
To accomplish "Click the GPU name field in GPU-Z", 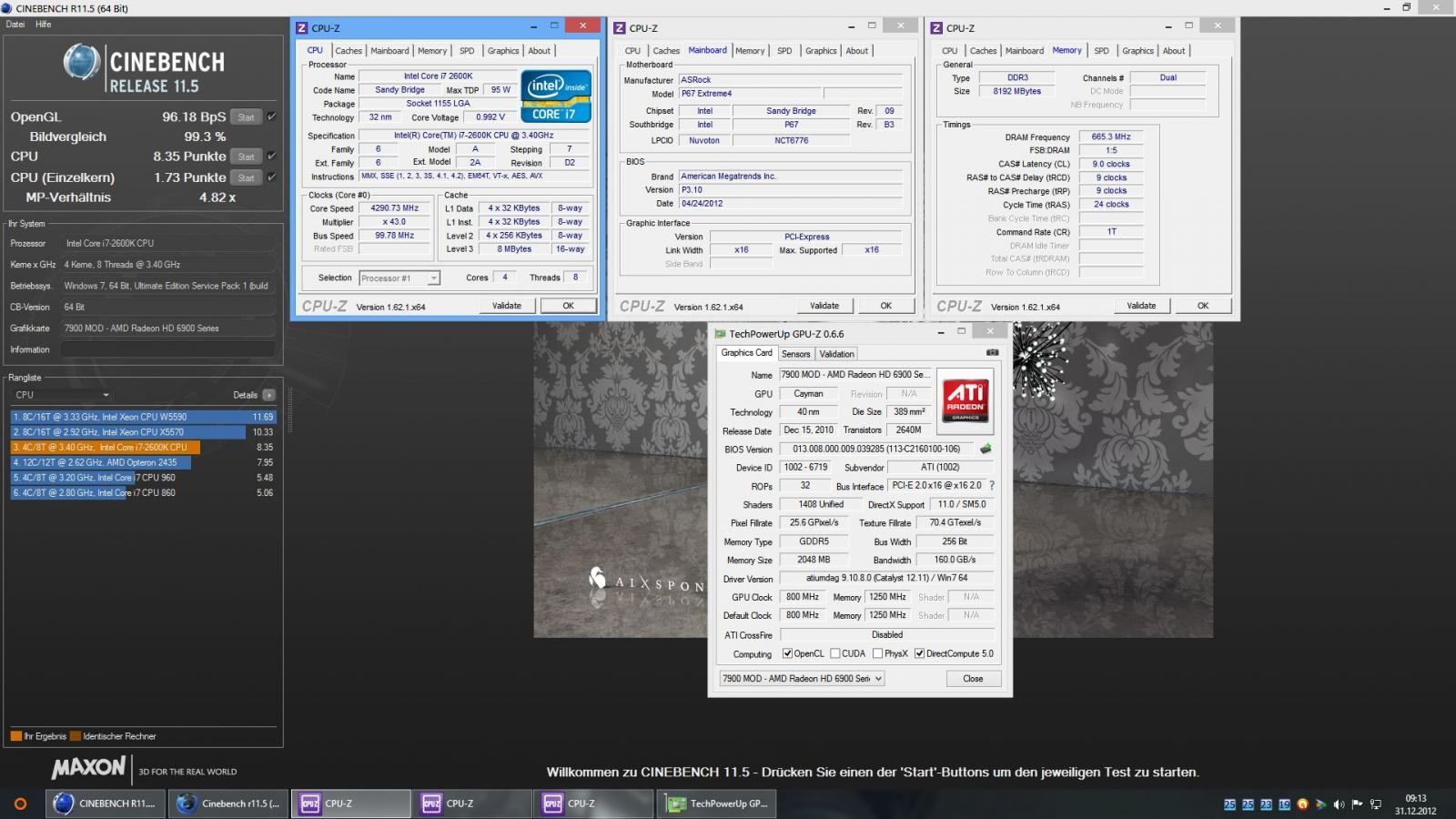I will [x=855, y=374].
